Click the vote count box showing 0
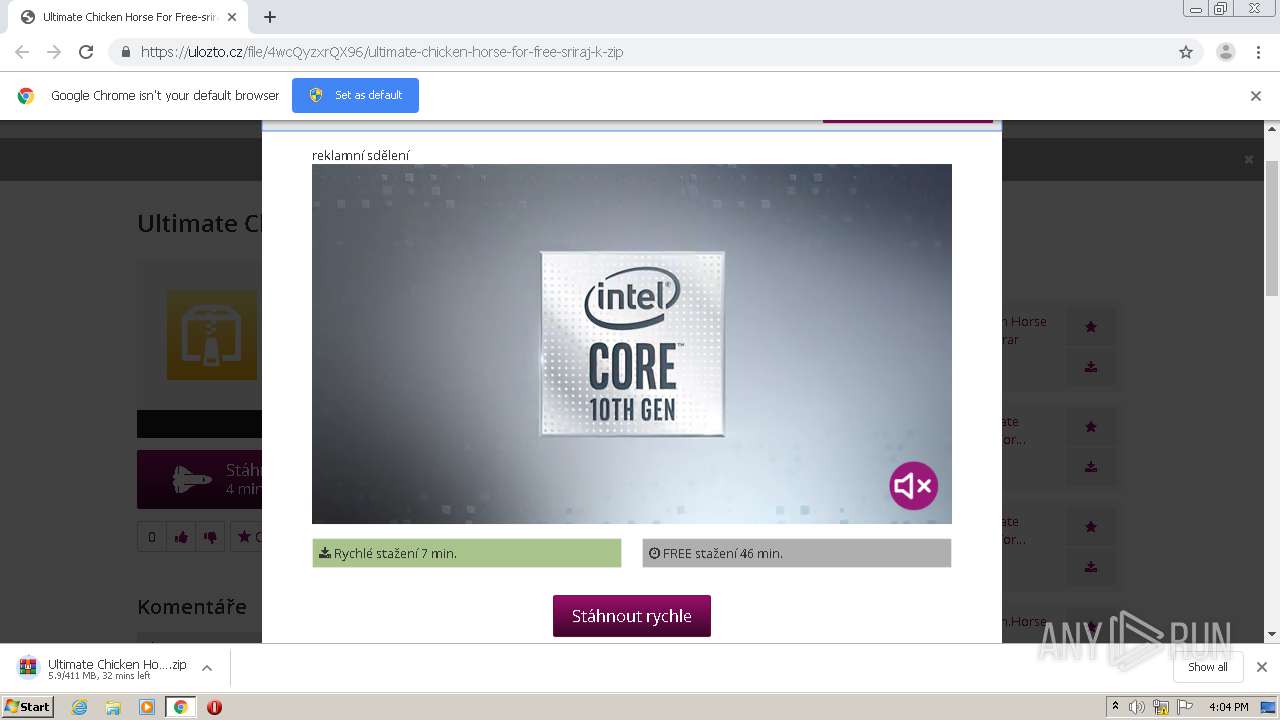 (152, 537)
